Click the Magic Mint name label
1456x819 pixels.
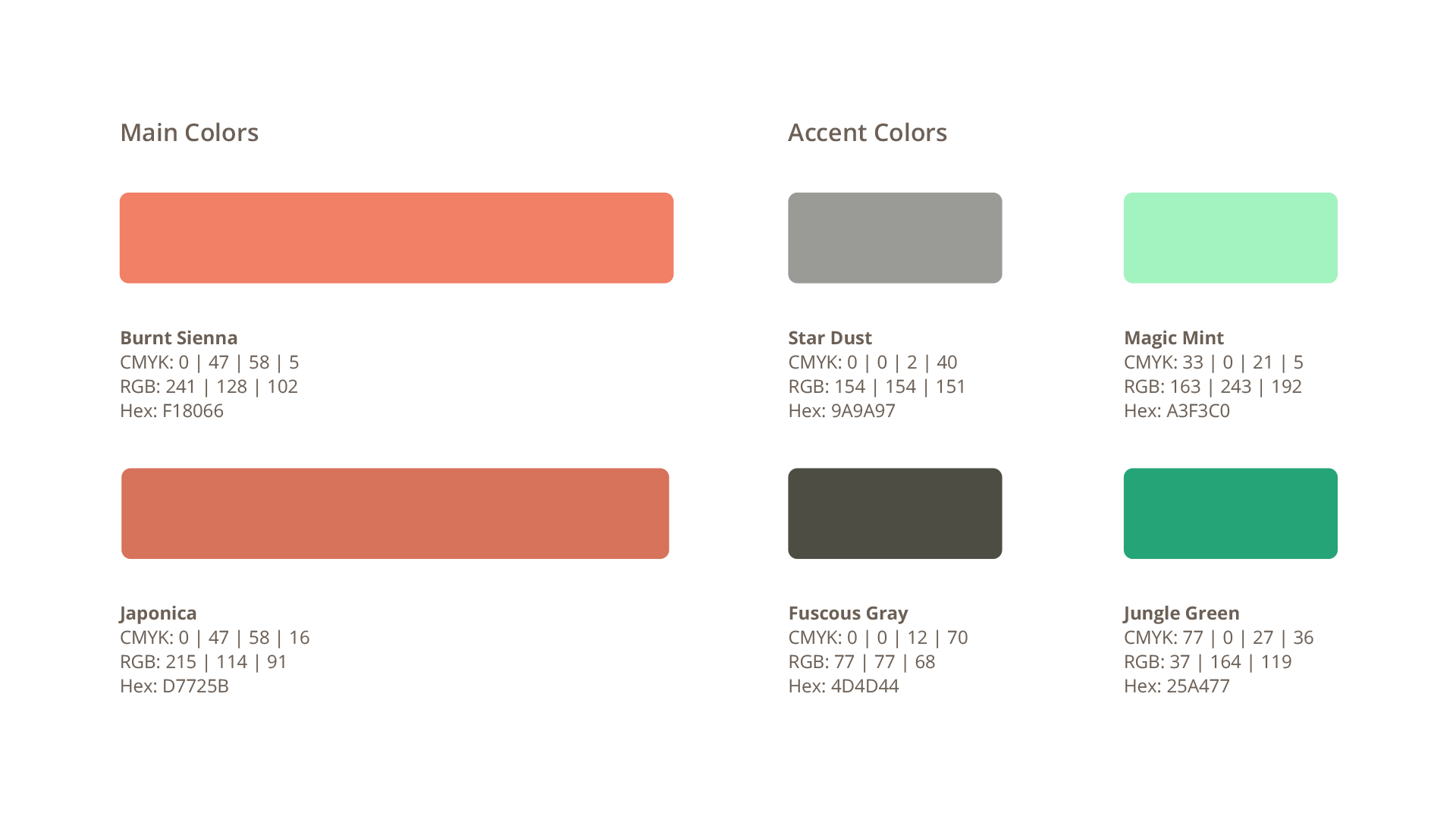coord(1174,338)
